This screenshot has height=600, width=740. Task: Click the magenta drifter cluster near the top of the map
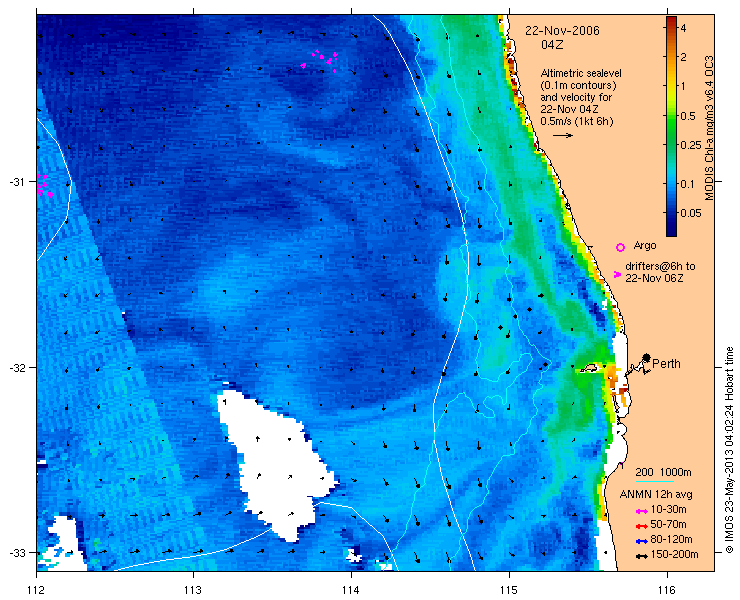[x=320, y=60]
